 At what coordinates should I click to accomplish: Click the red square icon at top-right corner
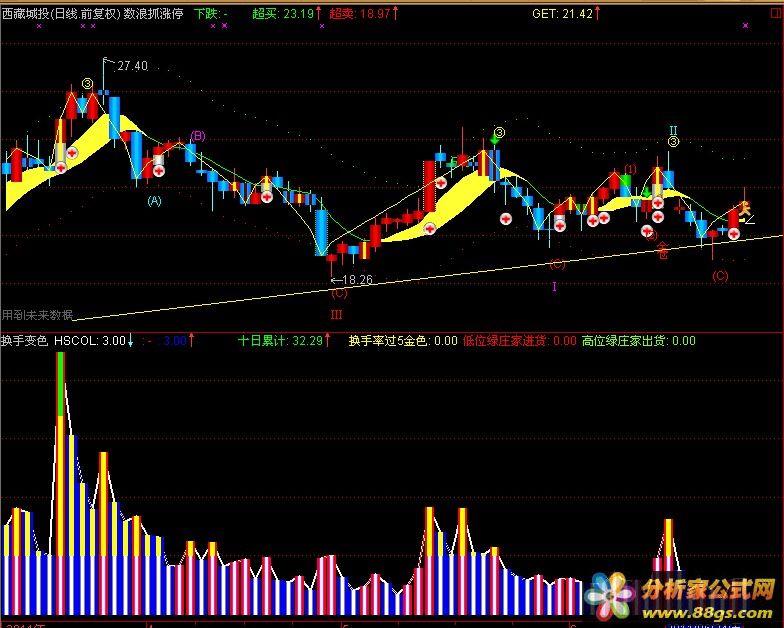[776, 14]
